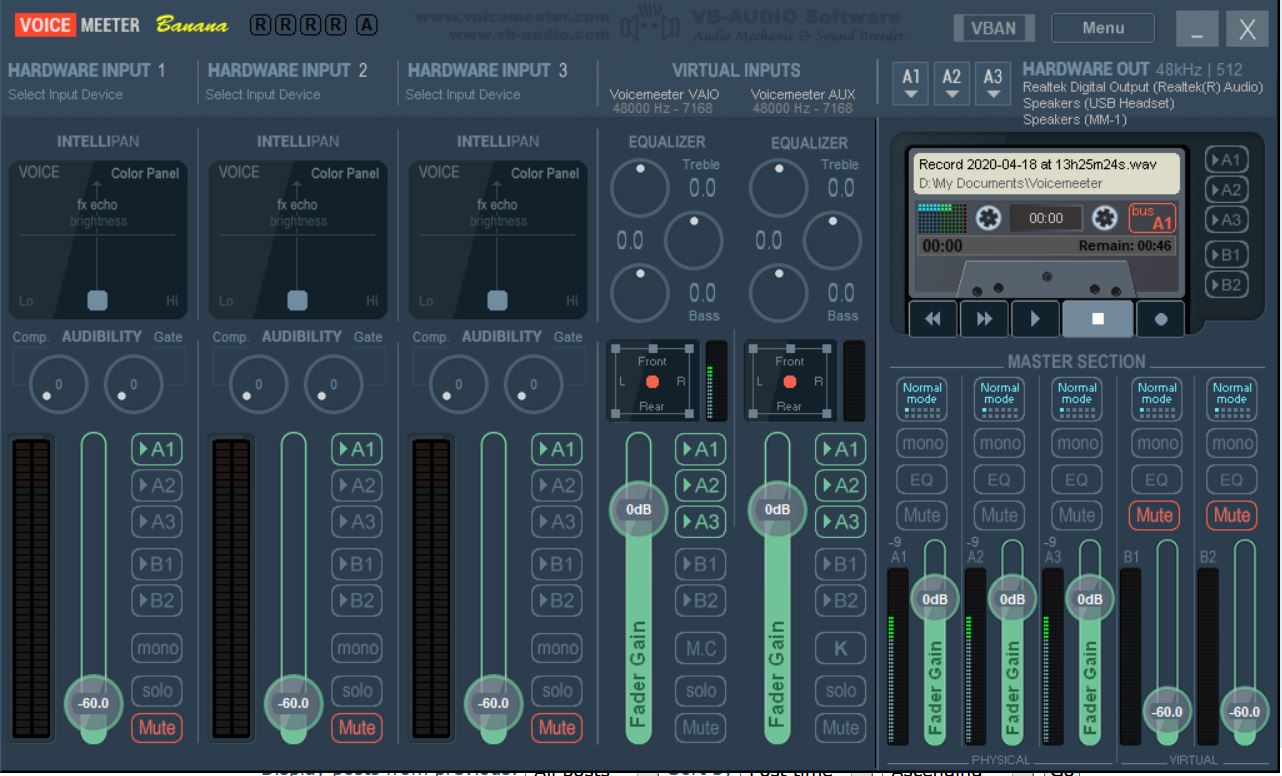The height and width of the screenshot is (776, 1282).
Task: Toggle cassette playback to B2 output
Action: 1226,285
